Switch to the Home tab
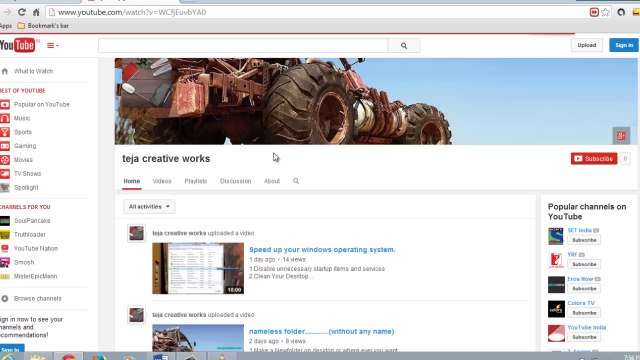The height and width of the screenshot is (360, 640). coord(132,181)
